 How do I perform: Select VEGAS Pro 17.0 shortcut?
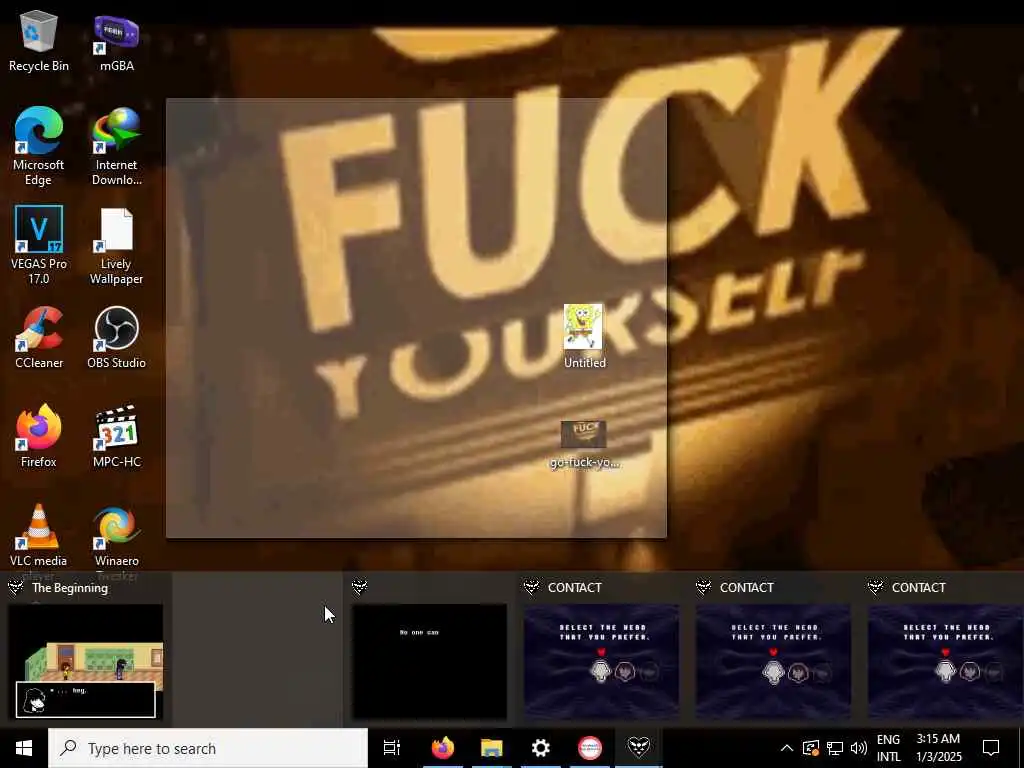pyautogui.click(x=39, y=246)
